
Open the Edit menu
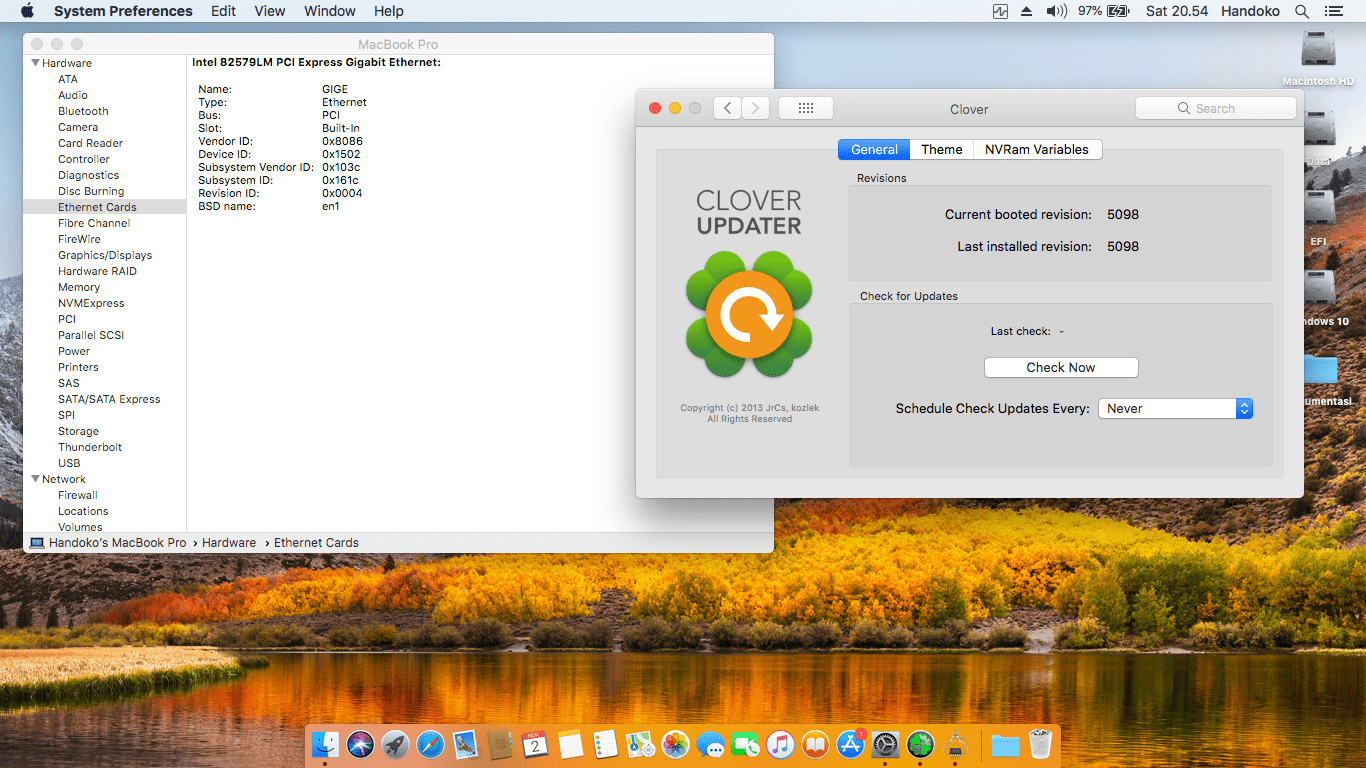coord(223,11)
